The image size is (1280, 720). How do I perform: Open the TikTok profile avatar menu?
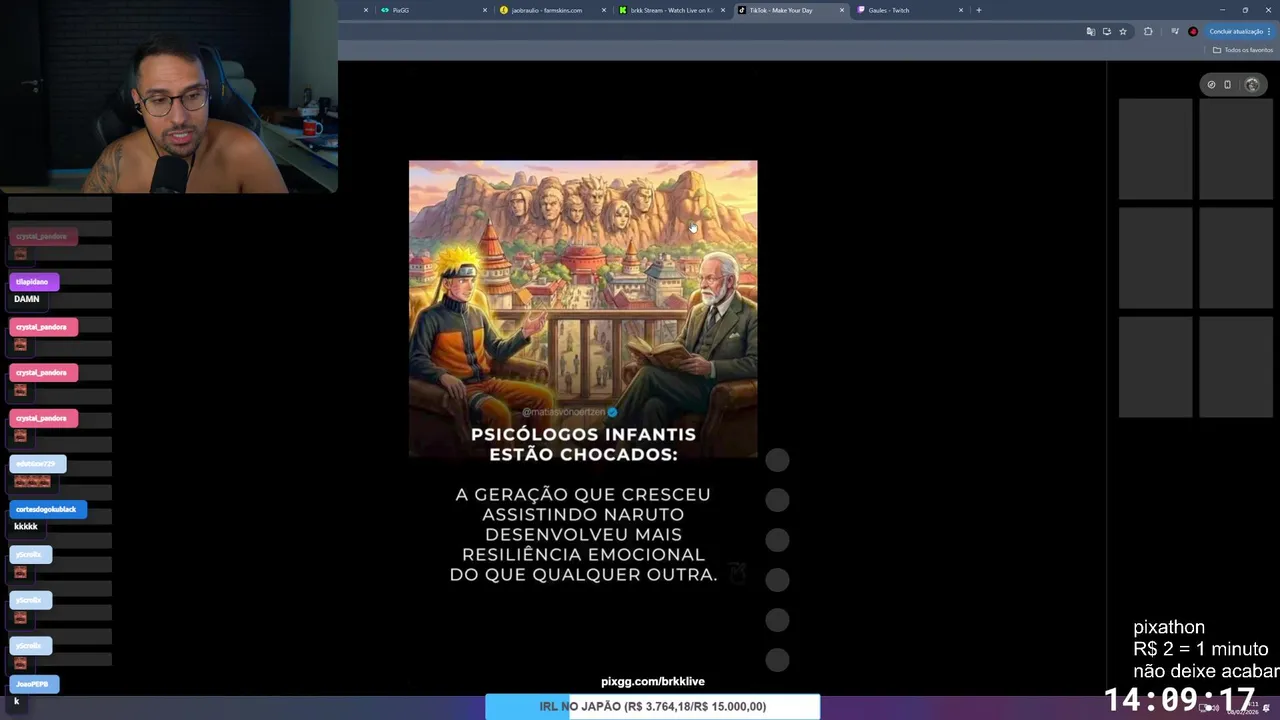tap(1252, 85)
